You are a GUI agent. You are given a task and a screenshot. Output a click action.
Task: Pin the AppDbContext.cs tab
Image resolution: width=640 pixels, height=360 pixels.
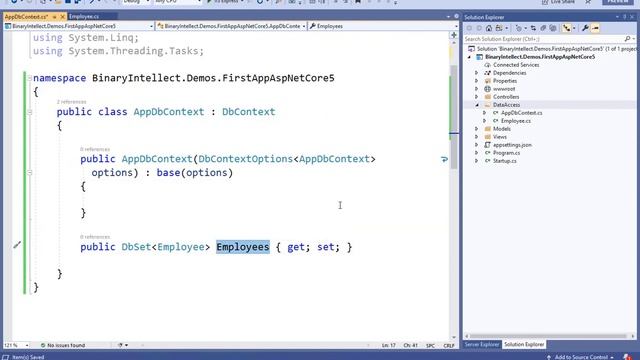point(54,17)
